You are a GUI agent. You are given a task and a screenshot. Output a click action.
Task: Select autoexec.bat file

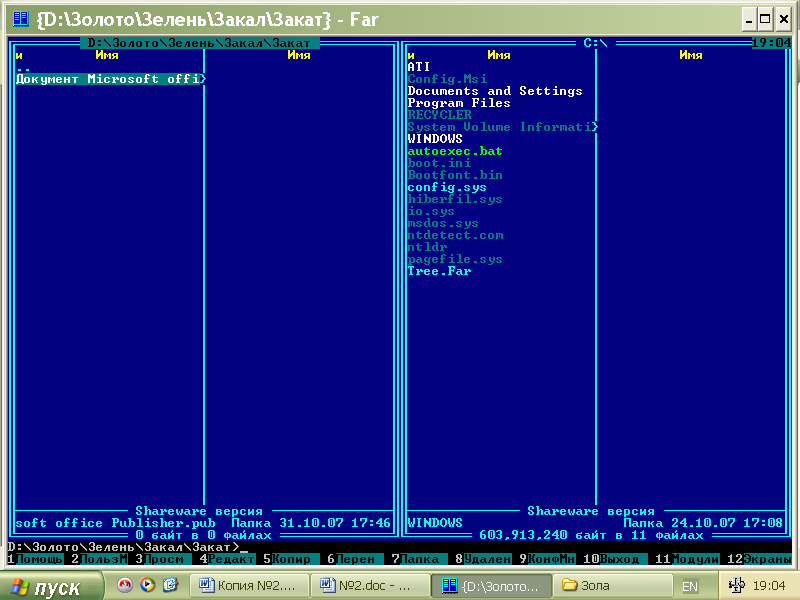coord(455,151)
